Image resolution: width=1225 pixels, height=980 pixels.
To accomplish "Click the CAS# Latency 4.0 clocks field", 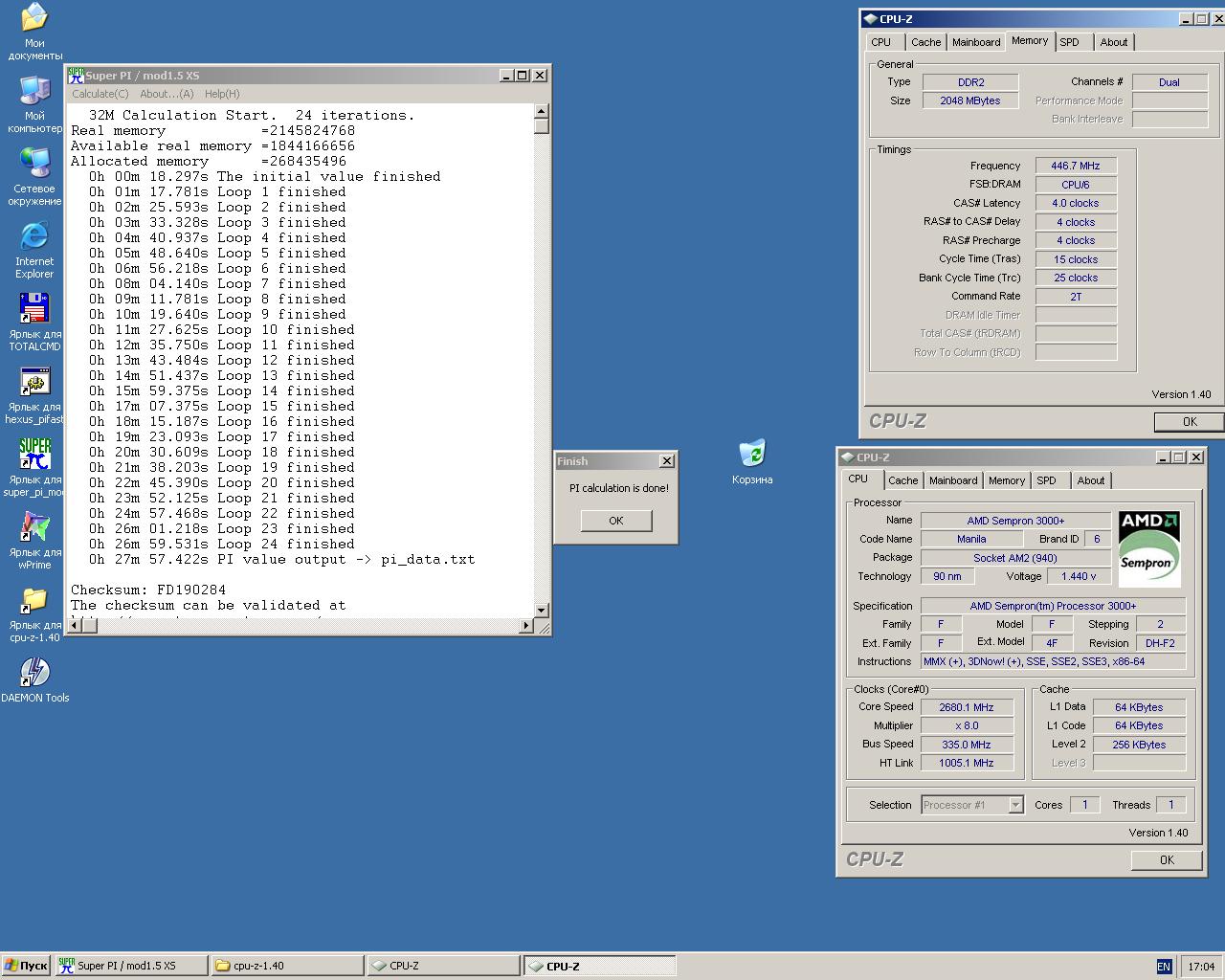I will pos(1076,203).
